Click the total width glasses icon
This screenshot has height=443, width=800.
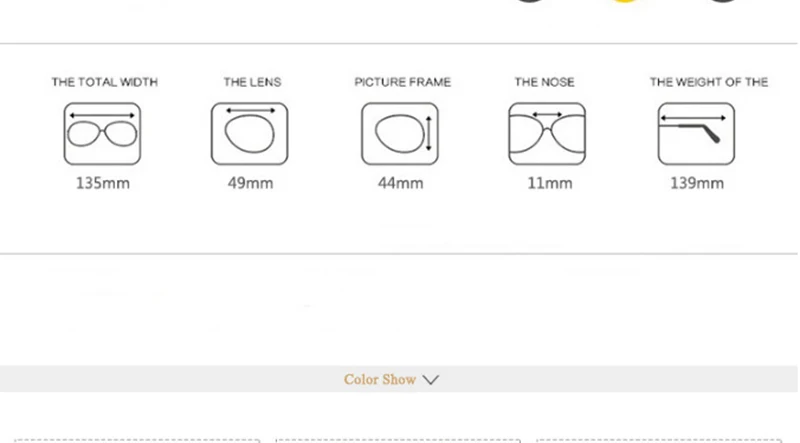click(102, 134)
